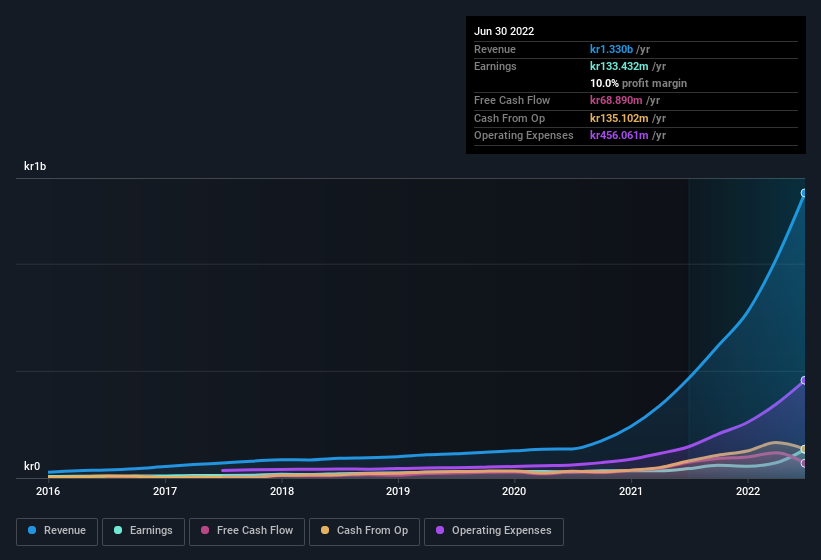Click the Operating Expenses label in tooltip
The width and height of the screenshot is (821, 560).
tap(524, 136)
